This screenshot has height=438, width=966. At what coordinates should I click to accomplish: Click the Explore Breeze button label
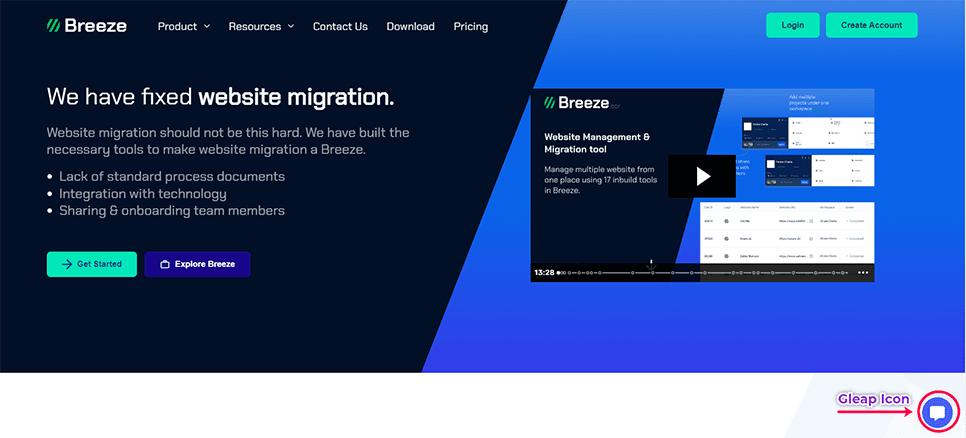pos(205,264)
